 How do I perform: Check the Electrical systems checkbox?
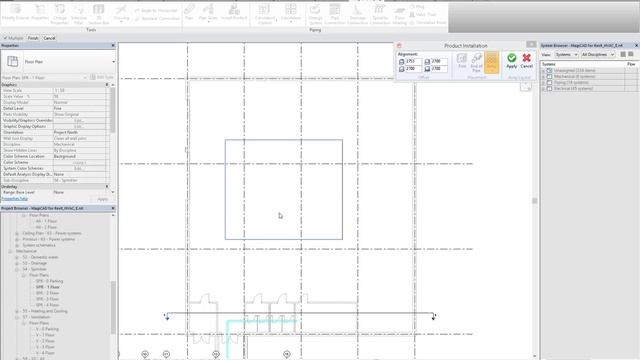tap(549, 88)
